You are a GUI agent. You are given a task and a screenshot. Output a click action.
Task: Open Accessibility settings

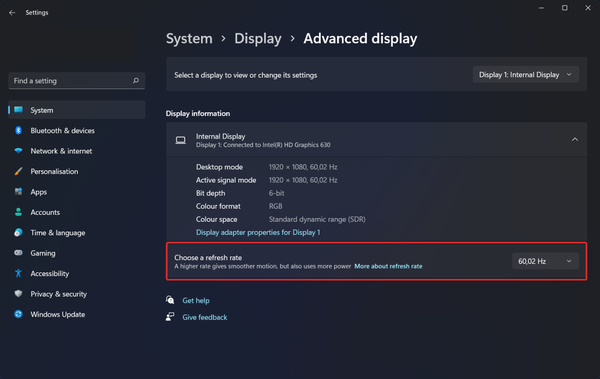tap(50, 273)
